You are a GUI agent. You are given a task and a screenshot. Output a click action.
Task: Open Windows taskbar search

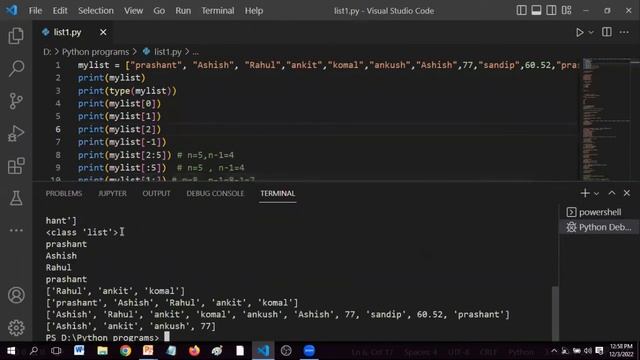point(34,351)
